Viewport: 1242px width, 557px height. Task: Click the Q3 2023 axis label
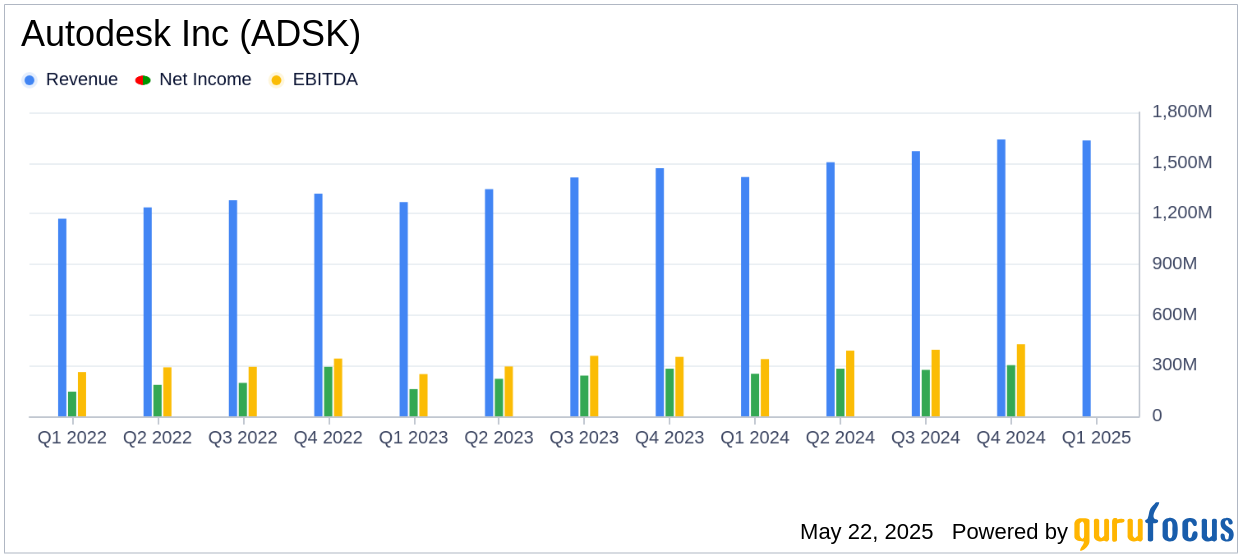pyautogui.click(x=584, y=438)
